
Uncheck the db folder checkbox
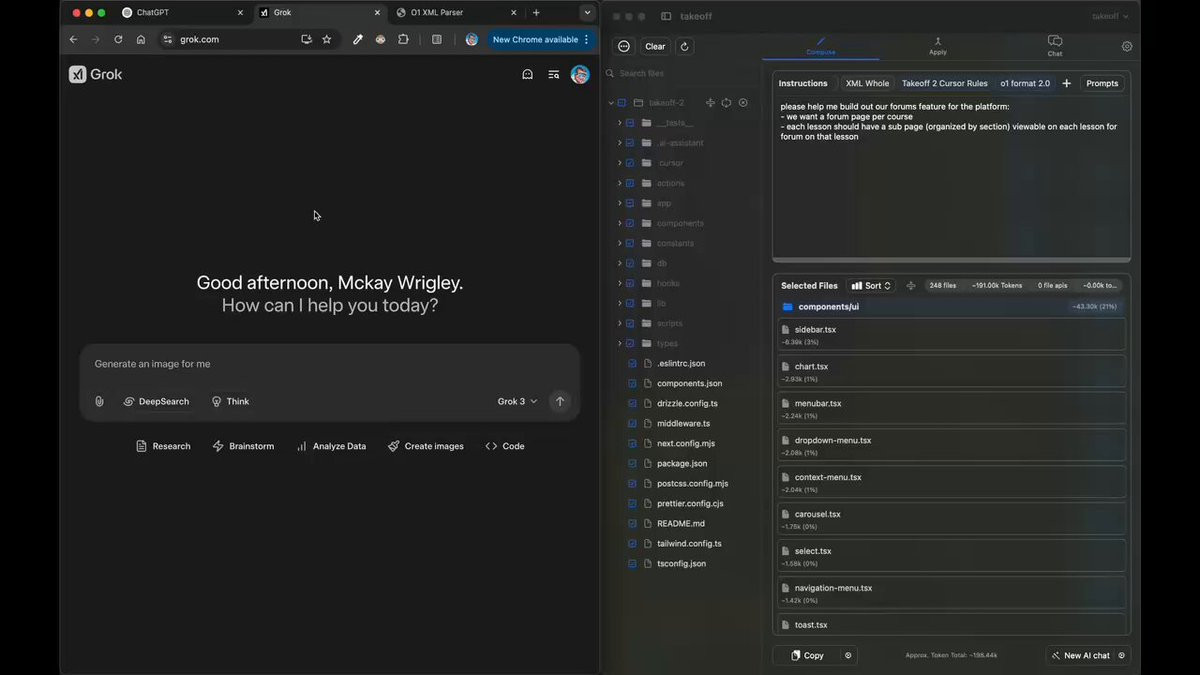[x=630, y=263]
